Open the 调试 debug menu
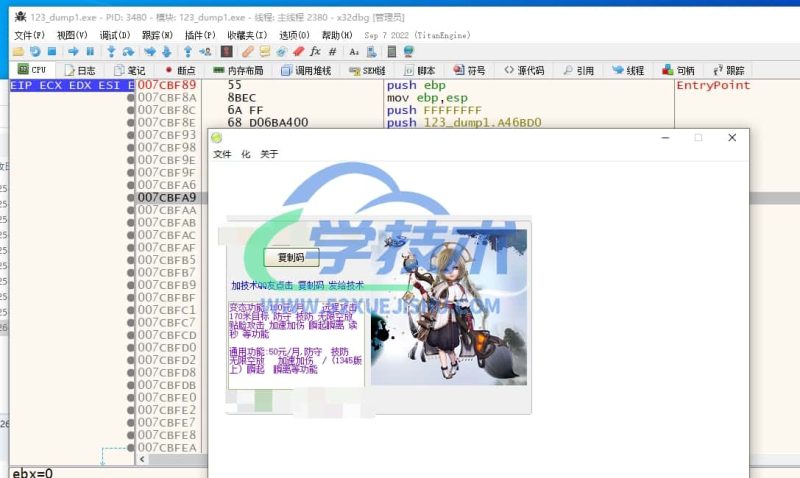Viewport: 800px width, 478px height. [x=114, y=35]
